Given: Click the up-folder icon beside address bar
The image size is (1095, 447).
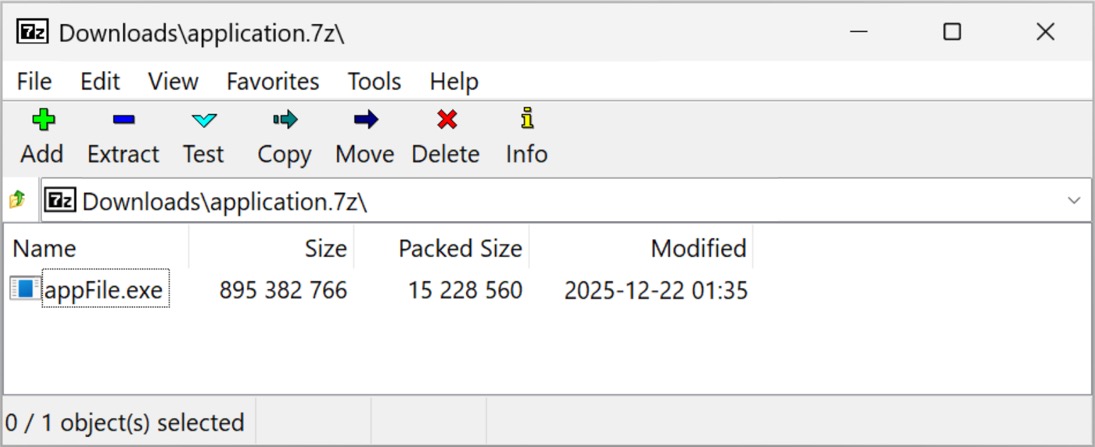Looking at the screenshot, I should [17, 200].
